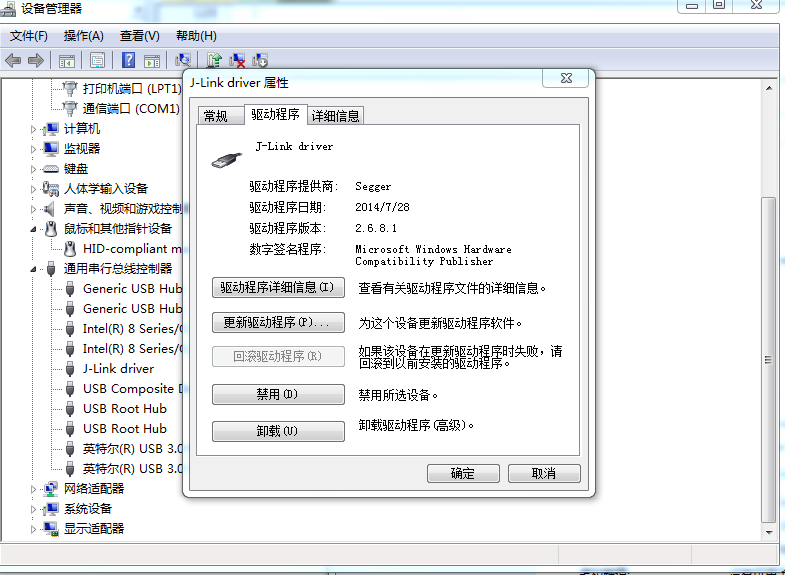The width and height of the screenshot is (785, 575).
Task: Click the HID-compliant mouse device icon
Action: 70,249
